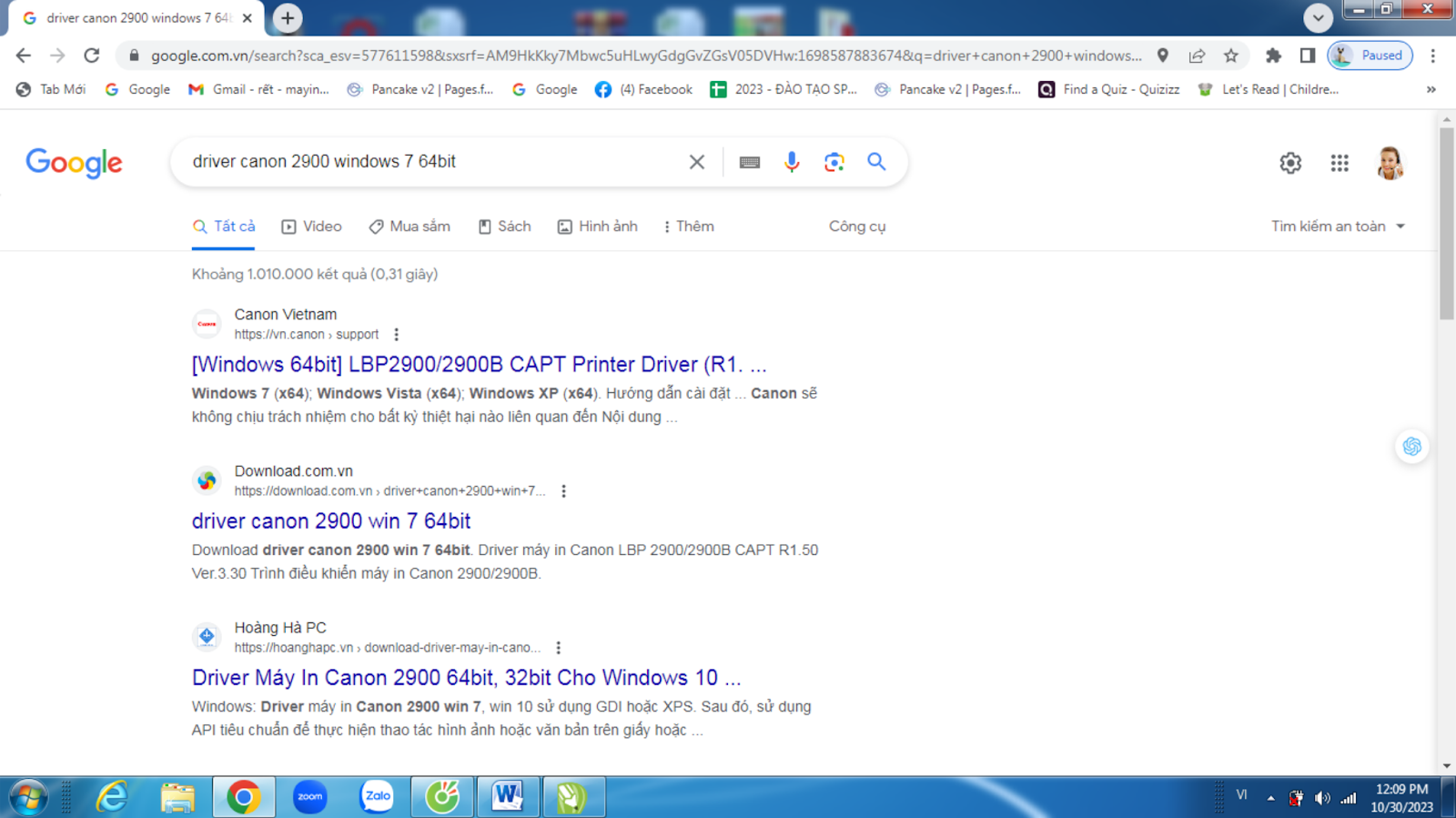Viewport: 1456px width, 818px height.
Task: Open Chrome's three-dot menu
Action: (1433, 56)
